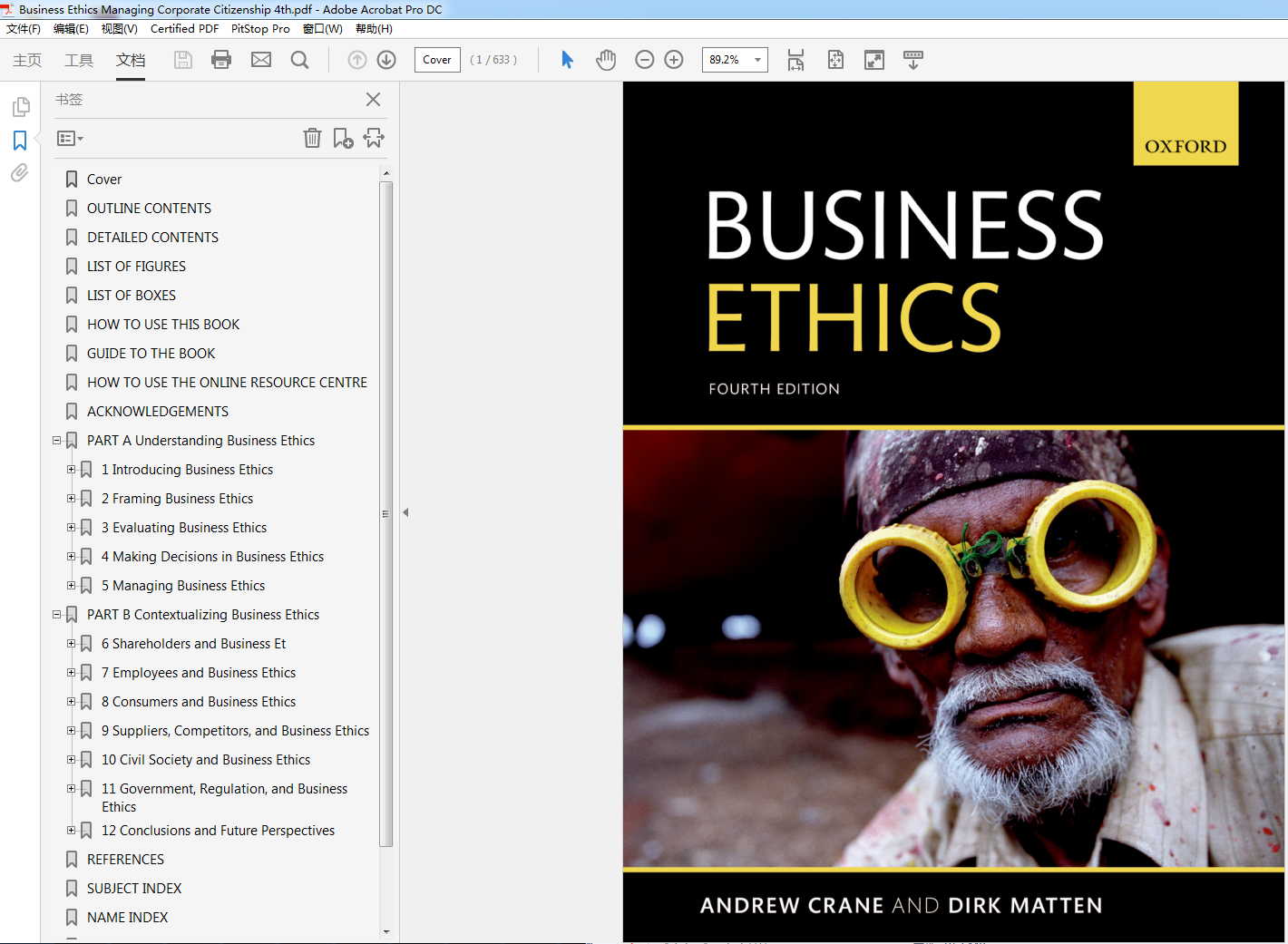This screenshot has width=1288, height=944.
Task: Jump to Cover bookmark
Action: click(x=104, y=180)
